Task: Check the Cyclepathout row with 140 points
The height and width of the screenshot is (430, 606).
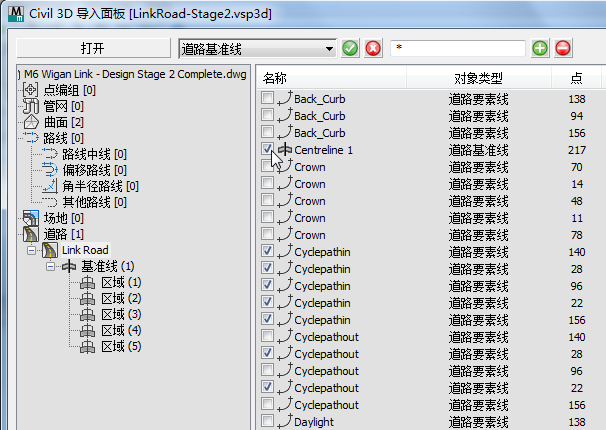Action: tap(267, 336)
